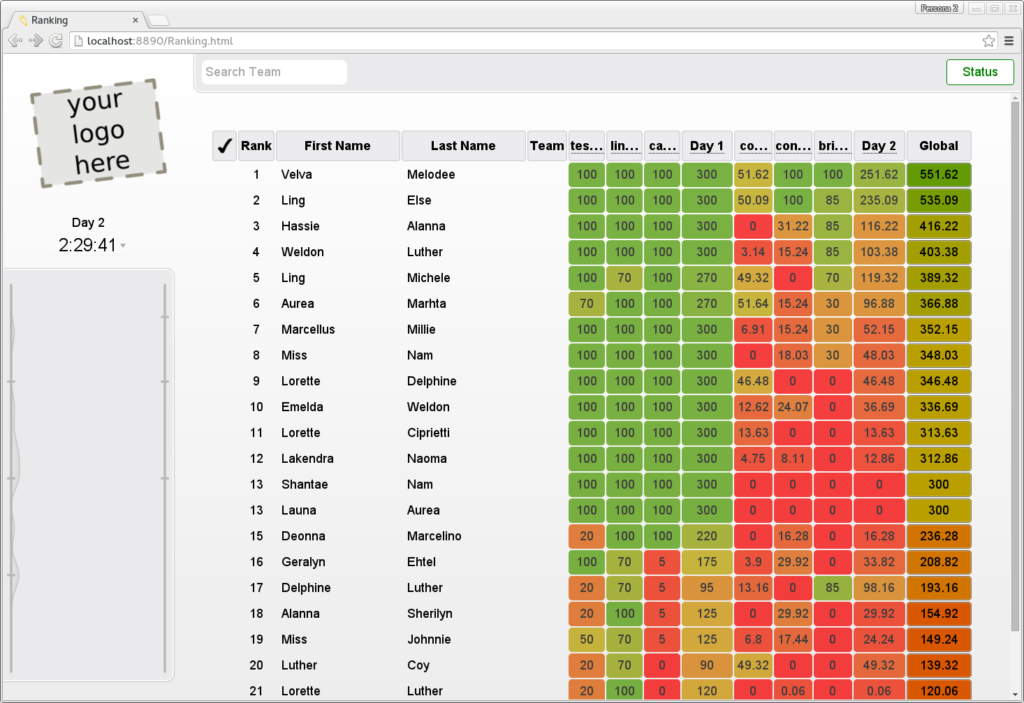The width and height of the screenshot is (1024, 703).
Task: Open a new browser tab
Action: click(x=160, y=20)
